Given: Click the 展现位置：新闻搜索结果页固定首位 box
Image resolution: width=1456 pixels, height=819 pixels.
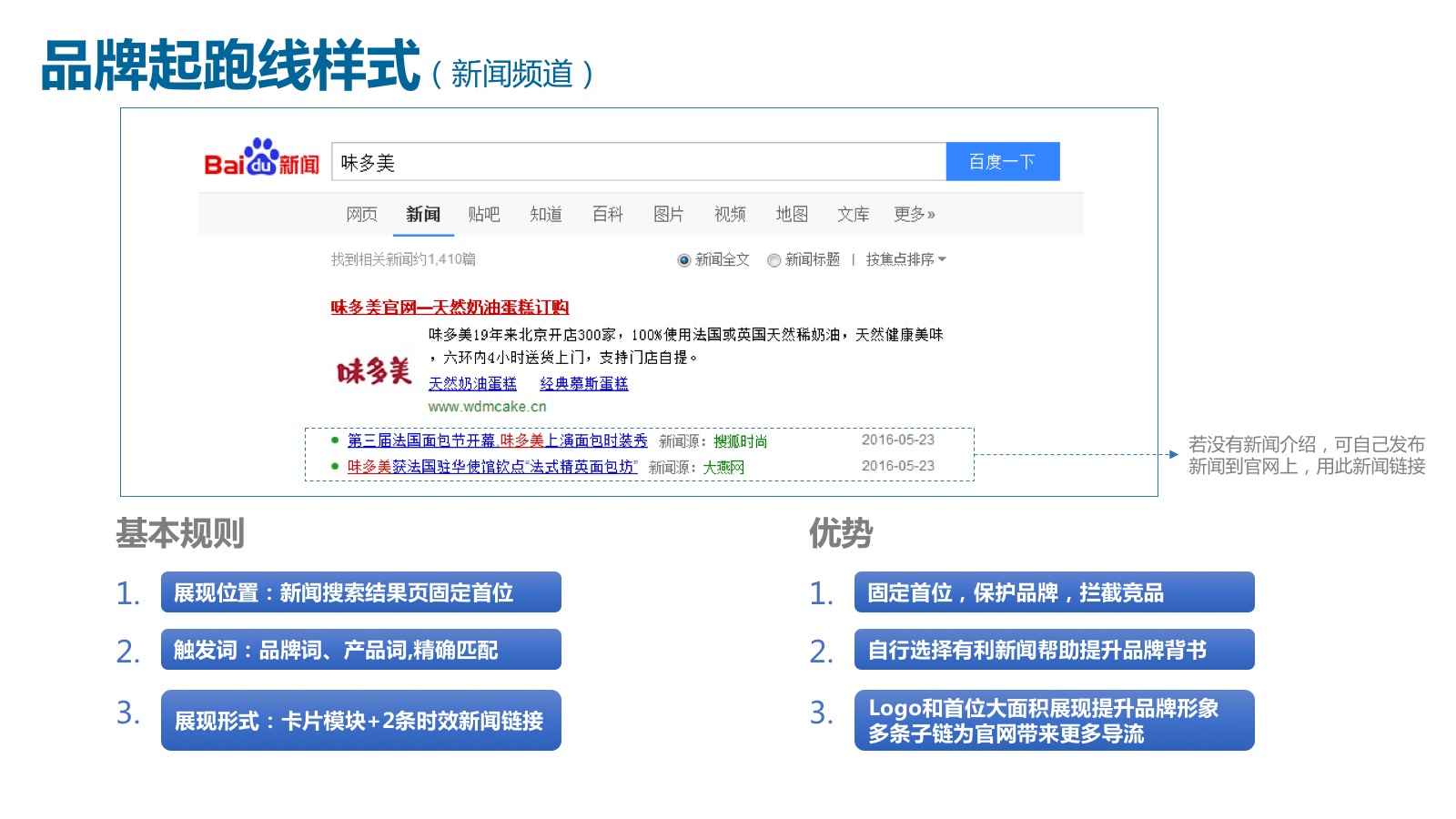Looking at the screenshot, I should click(x=361, y=592).
